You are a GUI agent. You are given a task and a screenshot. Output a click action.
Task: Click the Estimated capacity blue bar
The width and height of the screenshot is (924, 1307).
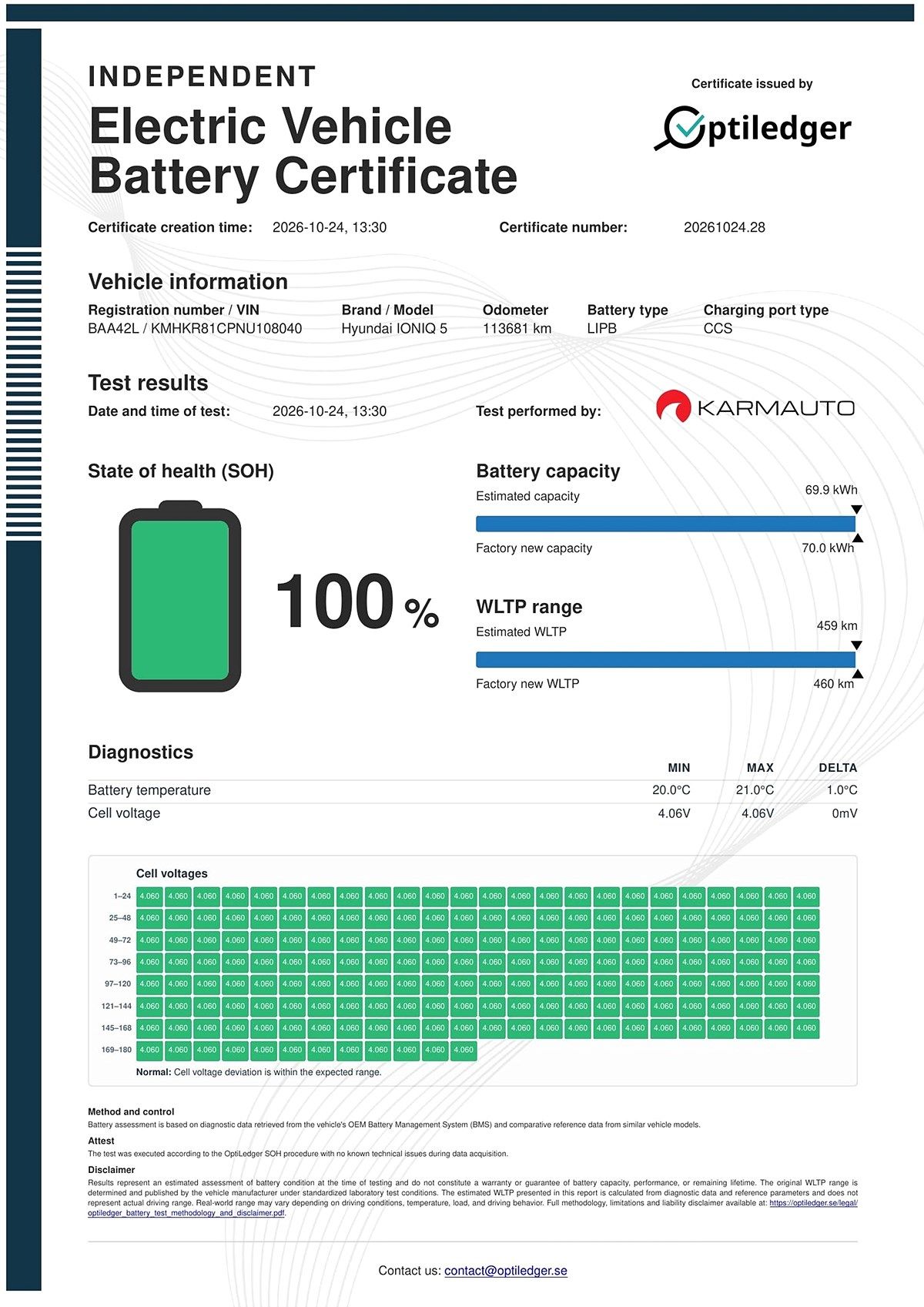pyautogui.click(x=666, y=524)
